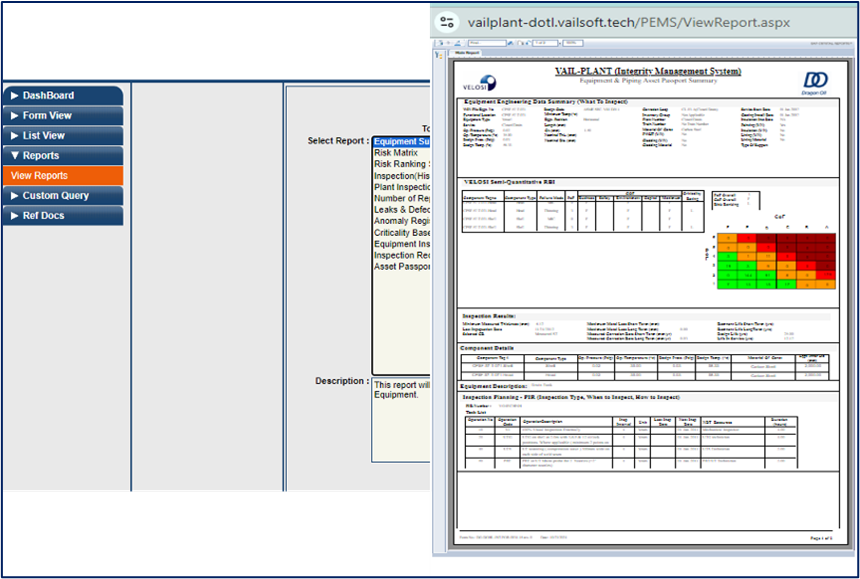Select the Inspection(His… report entry
The height and width of the screenshot is (579, 860).
402,175
